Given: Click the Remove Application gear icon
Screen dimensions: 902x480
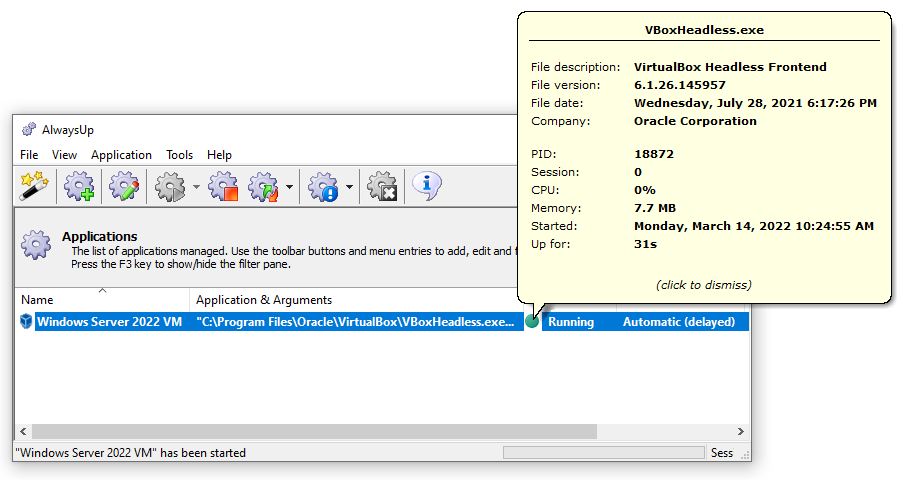Looking at the screenshot, I should [382, 186].
